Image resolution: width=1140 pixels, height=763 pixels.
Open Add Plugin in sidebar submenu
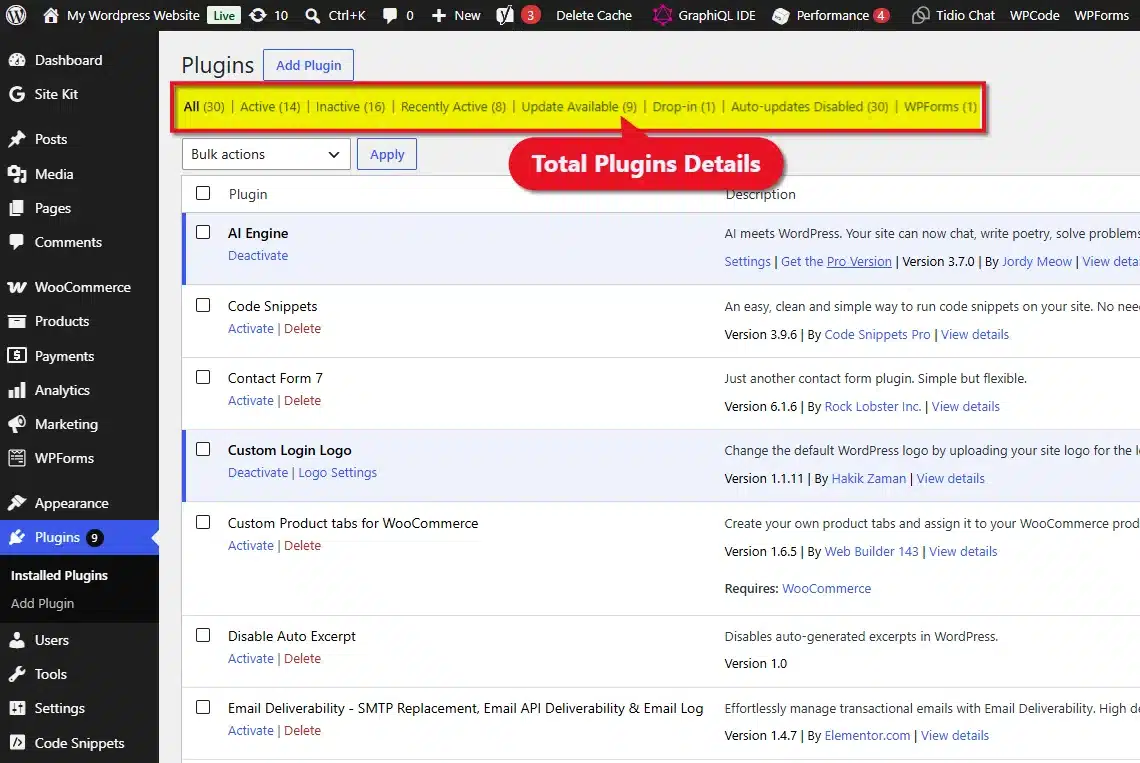42,604
